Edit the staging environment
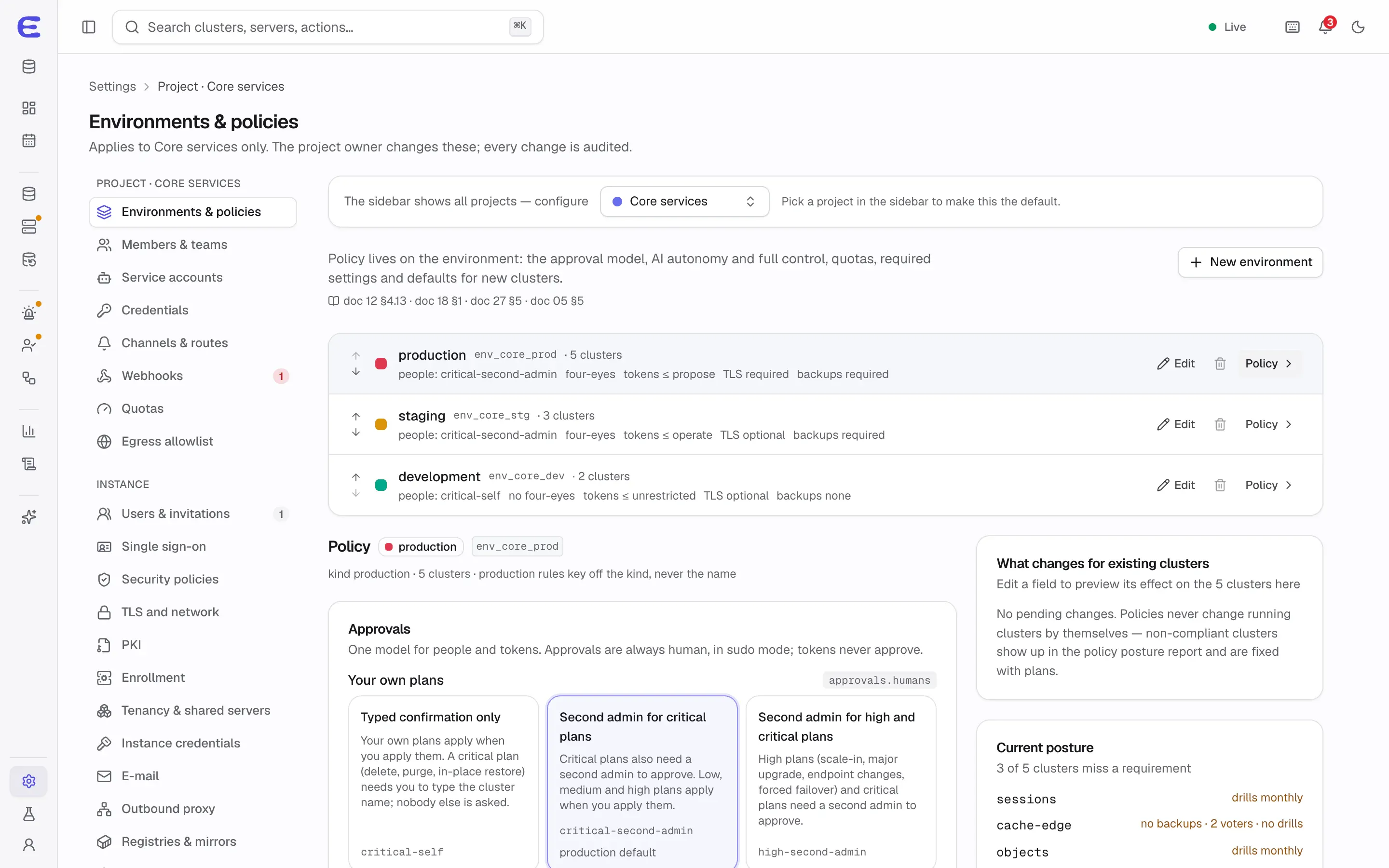This screenshot has width=1389, height=868. point(1175,424)
